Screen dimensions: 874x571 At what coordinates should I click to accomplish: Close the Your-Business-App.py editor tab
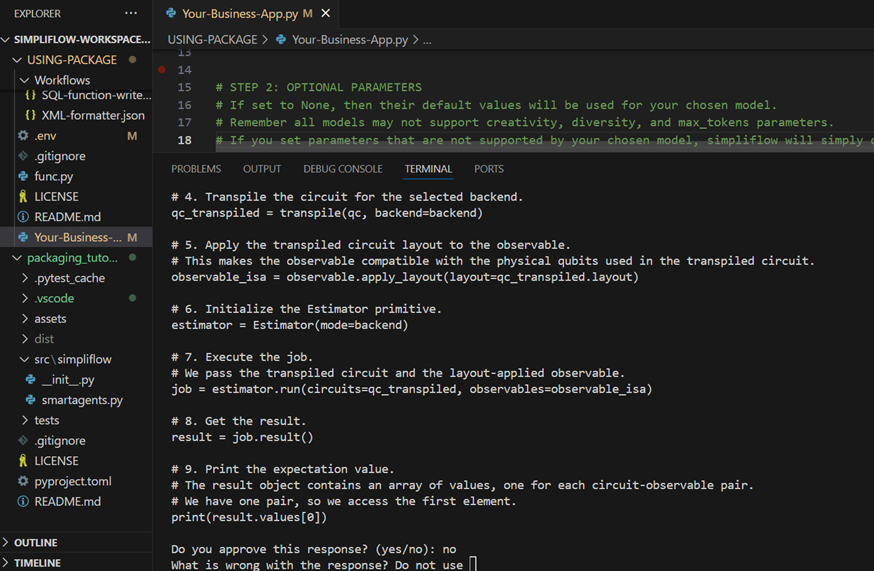[x=326, y=14]
